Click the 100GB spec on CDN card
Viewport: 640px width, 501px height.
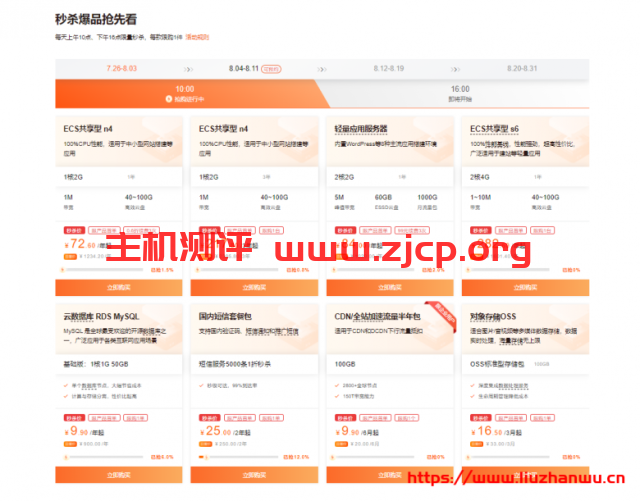345,364
